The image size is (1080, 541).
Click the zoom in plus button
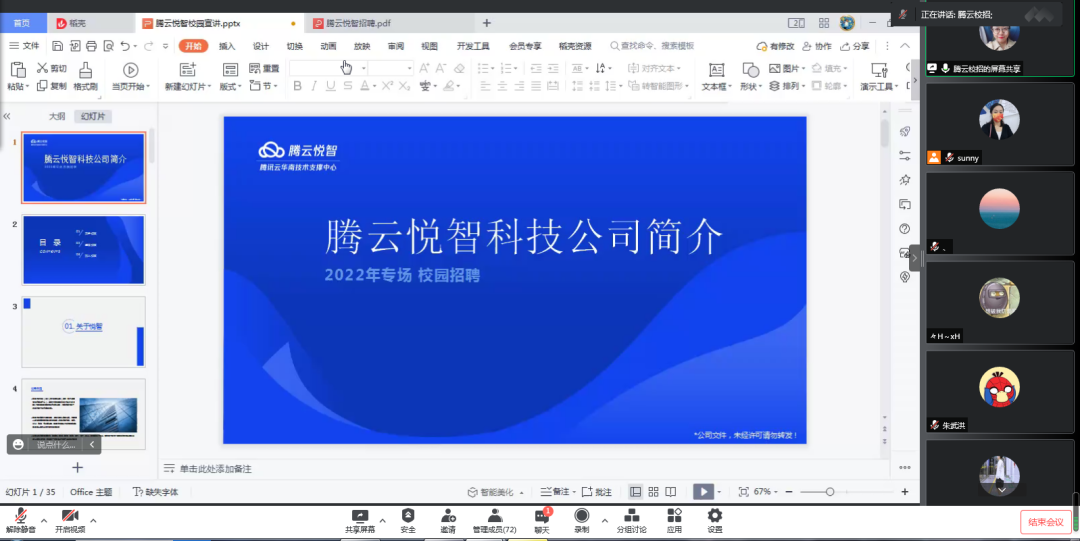tap(904, 491)
